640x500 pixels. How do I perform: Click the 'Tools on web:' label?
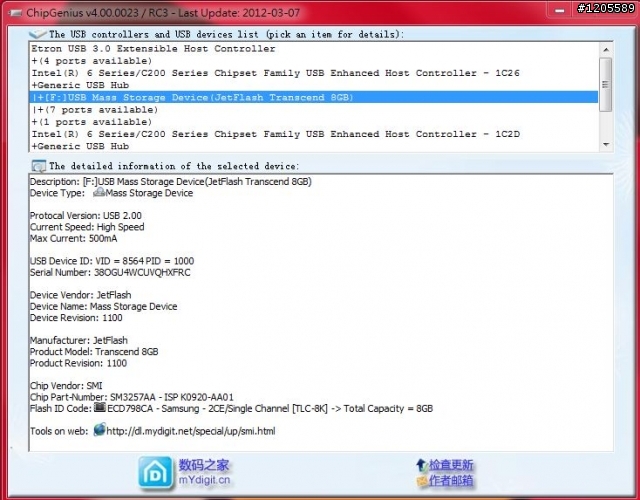click(x=59, y=431)
